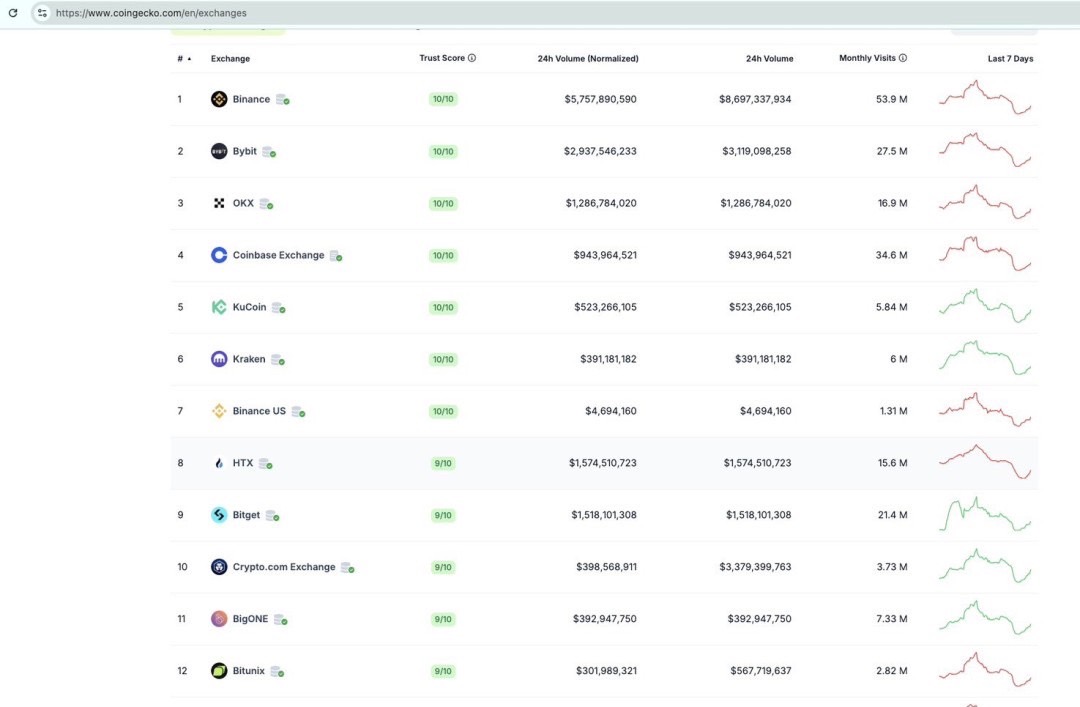Click the reserves badge next to Kraken
This screenshot has width=1080, height=707.
(x=278, y=360)
